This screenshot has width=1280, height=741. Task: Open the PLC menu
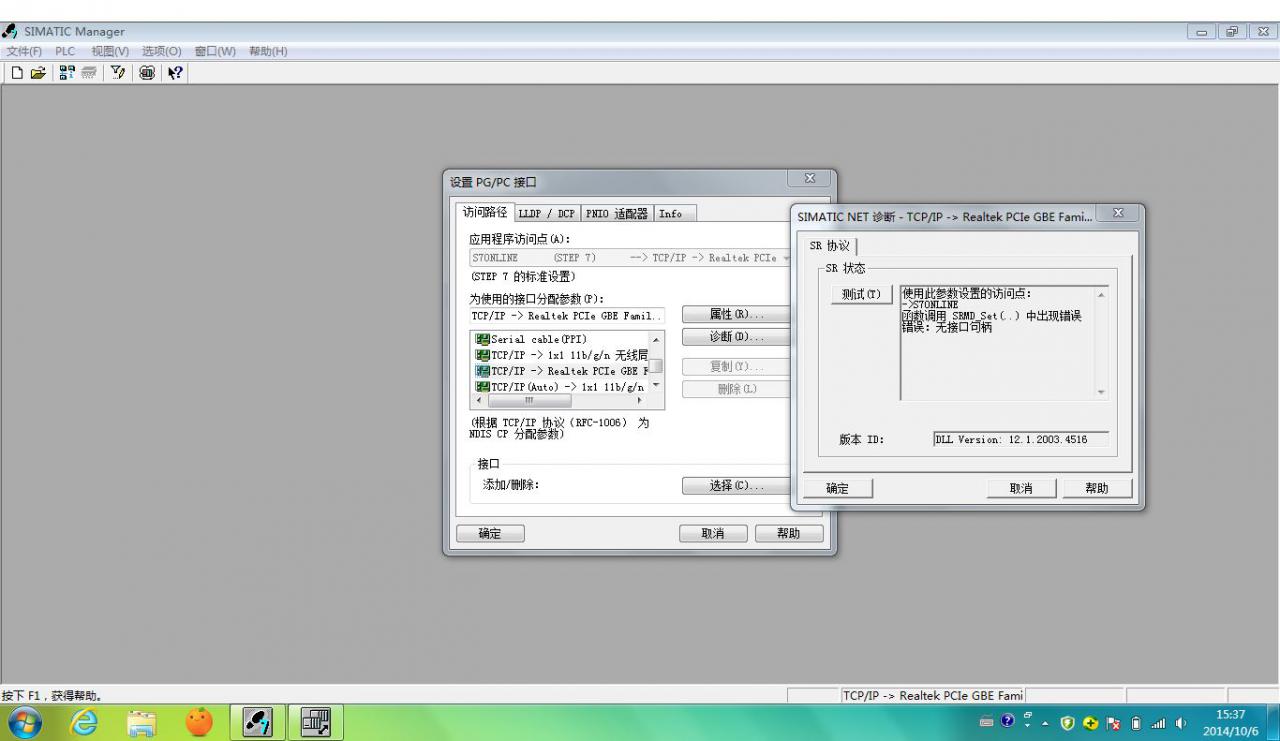point(65,51)
